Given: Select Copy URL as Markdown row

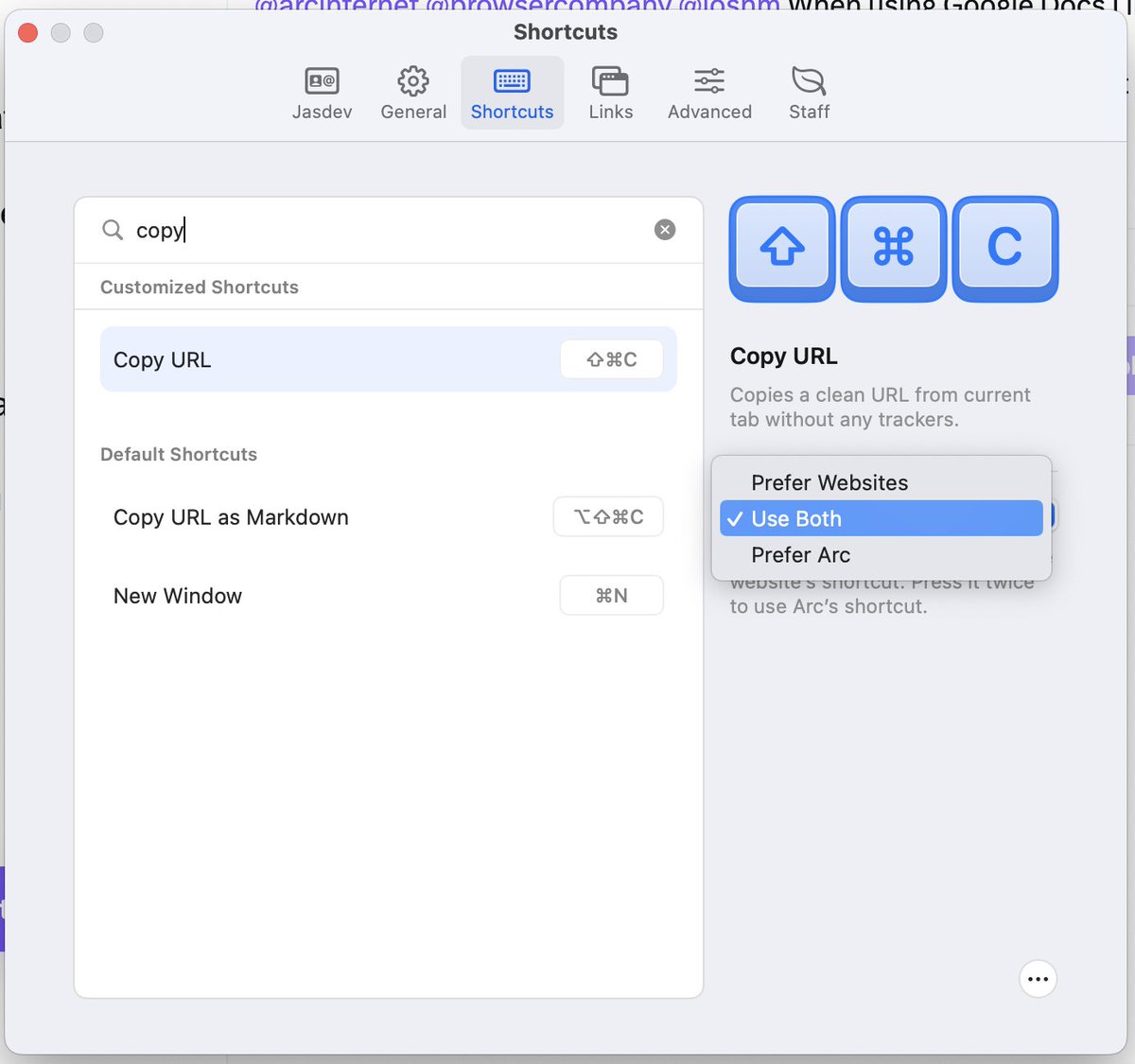Looking at the screenshot, I should [389, 517].
